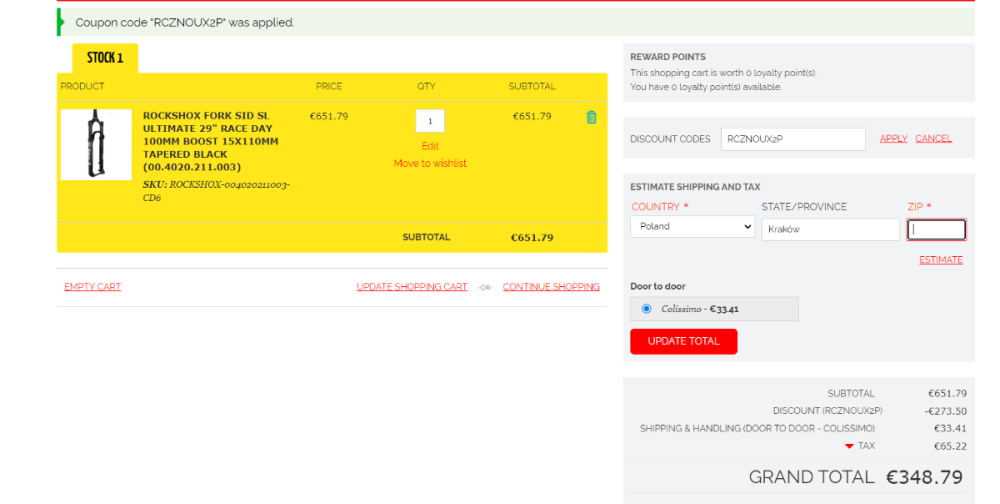
Task: Select the REWARD POINTS heading
Action: 668,57
